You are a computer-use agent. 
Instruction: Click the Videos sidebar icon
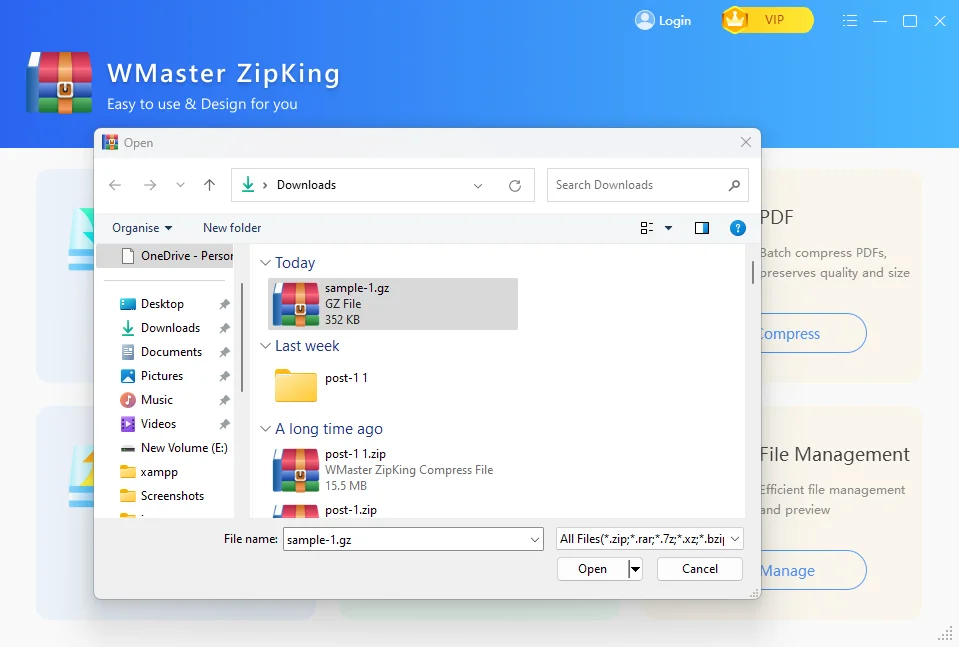click(128, 424)
